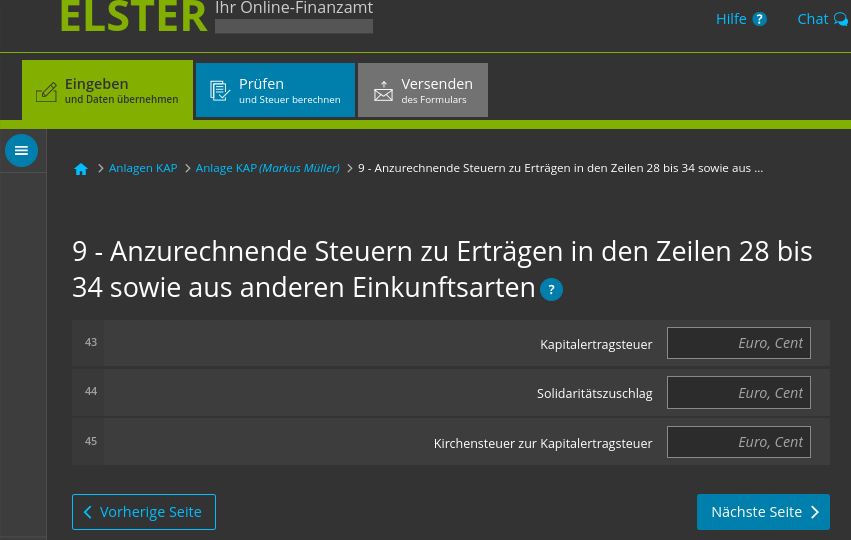The width and height of the screenshot is (851, 540).
Task: Click the right chevron in Nächste Seite
Action: click(815, 512)
